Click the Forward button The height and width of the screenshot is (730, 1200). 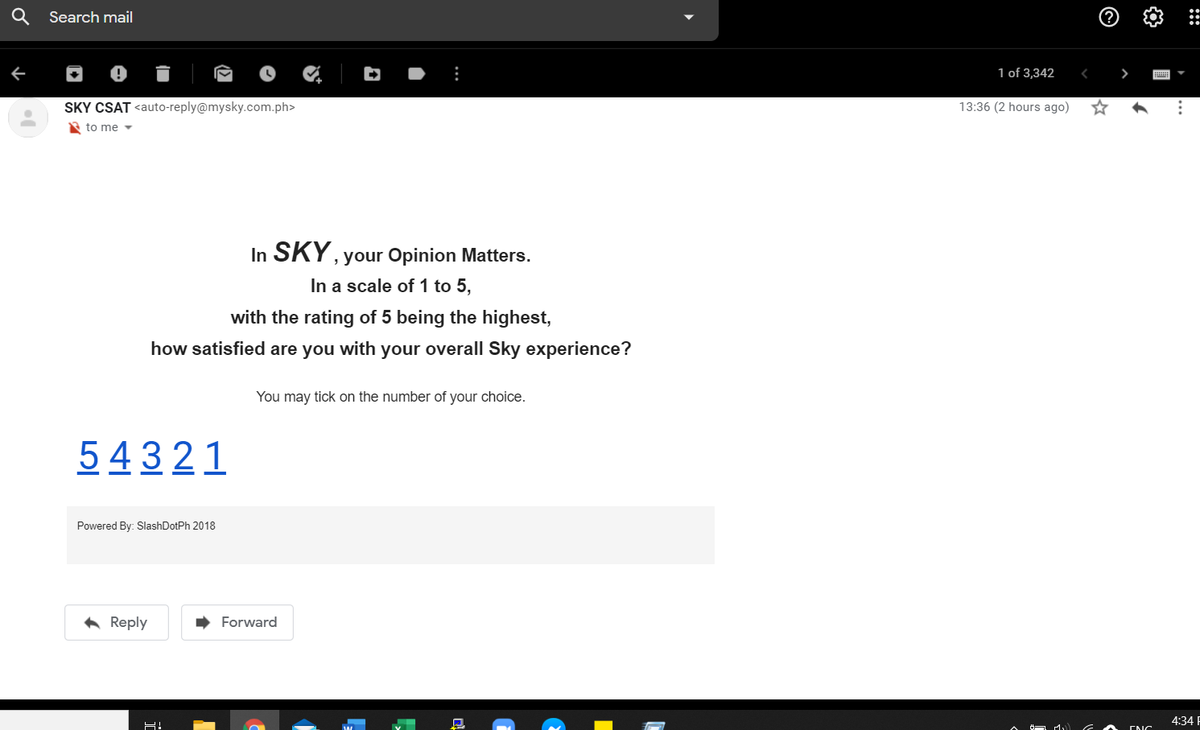pos(237,622)
